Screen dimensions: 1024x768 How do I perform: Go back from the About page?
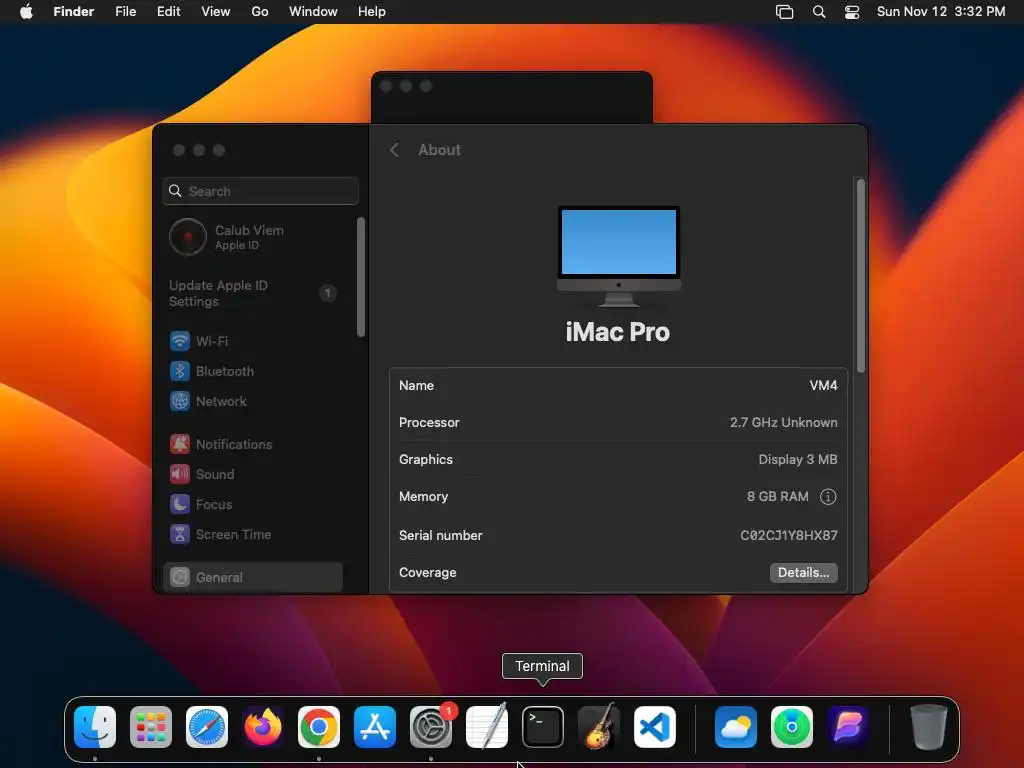[x=394, y=150]
